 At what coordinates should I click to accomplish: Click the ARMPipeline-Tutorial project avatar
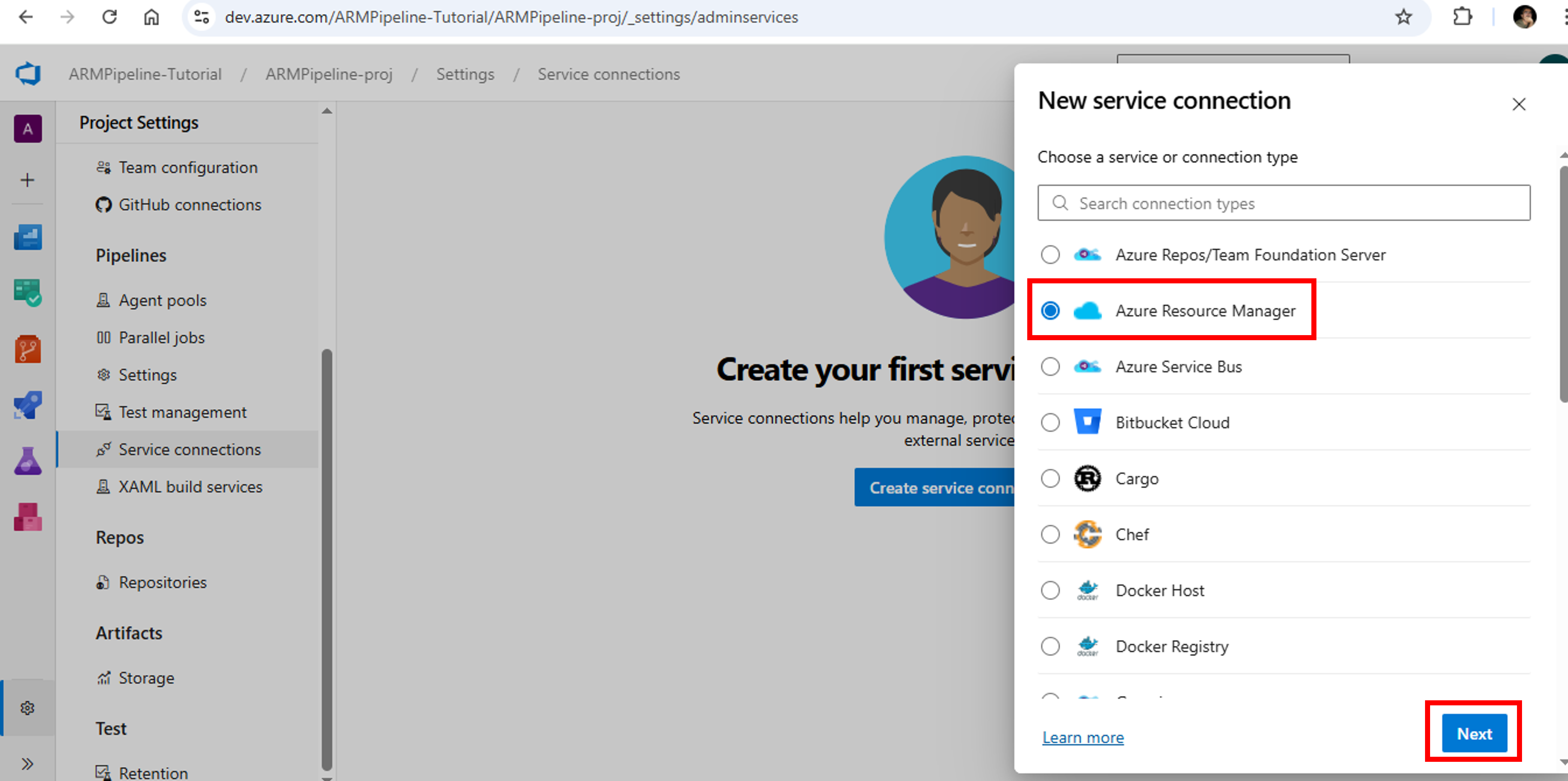(x=28, y=128)
